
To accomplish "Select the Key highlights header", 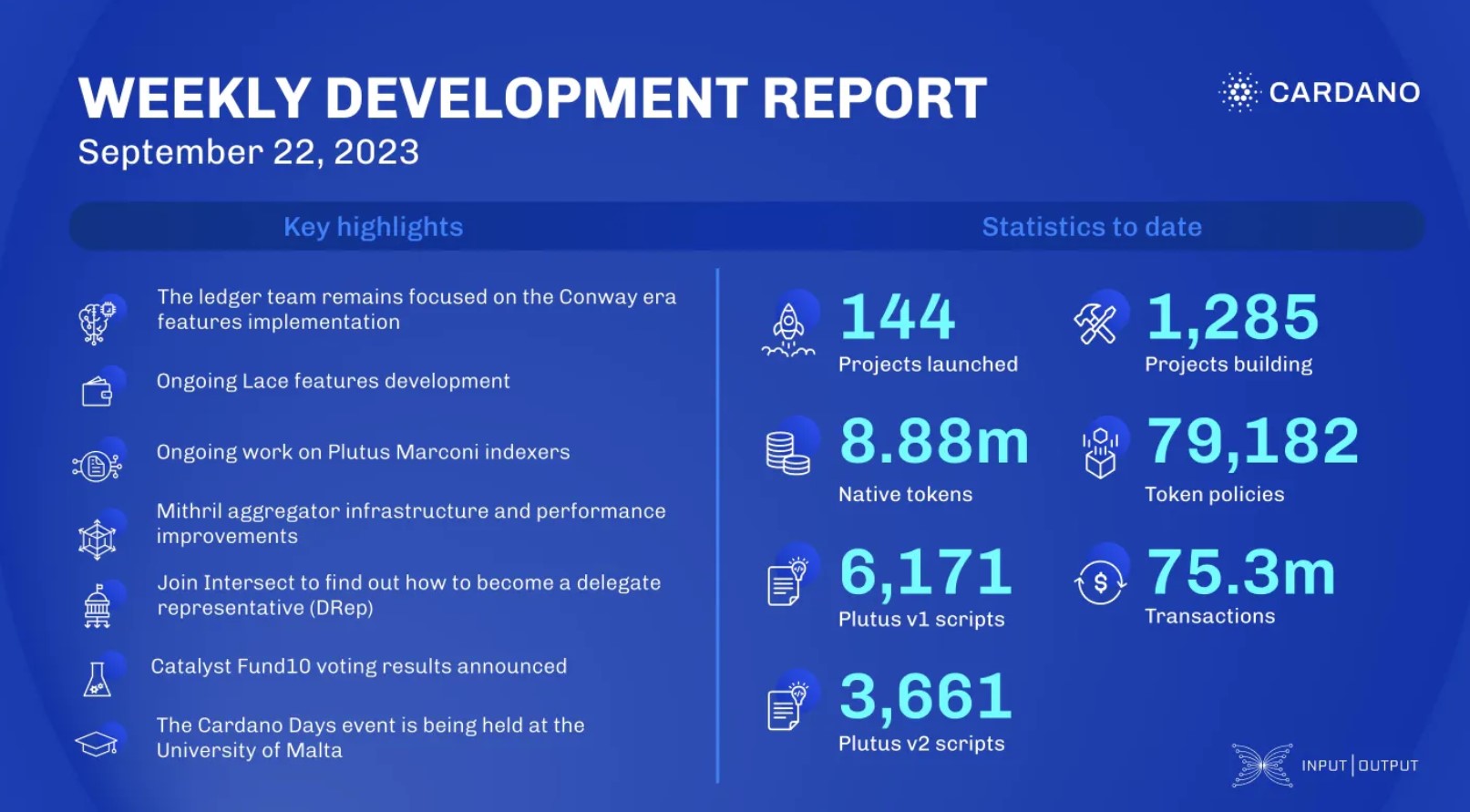I will pyautogui.click(x=373, y=227).
